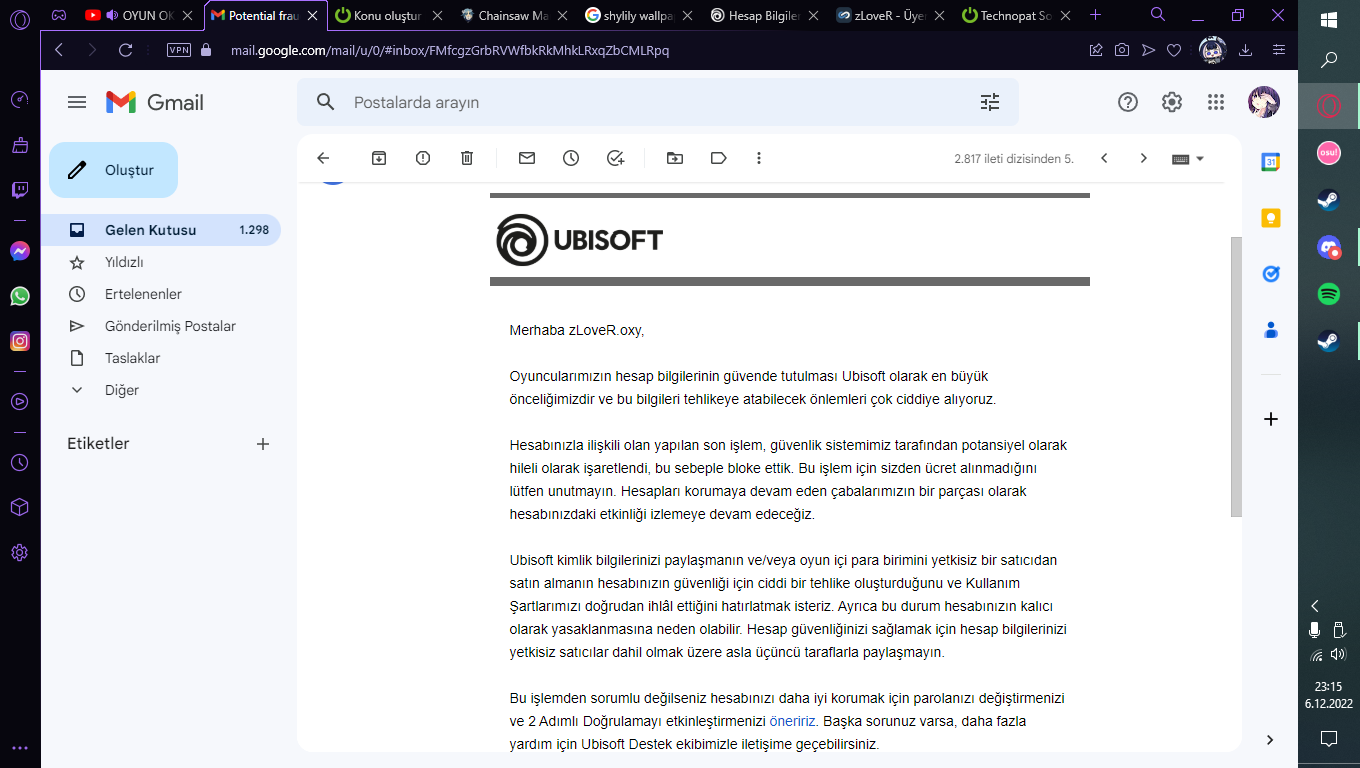Take a snapshot with camera icon
Screen dimensions: 1360x768
pos(1122,50)
